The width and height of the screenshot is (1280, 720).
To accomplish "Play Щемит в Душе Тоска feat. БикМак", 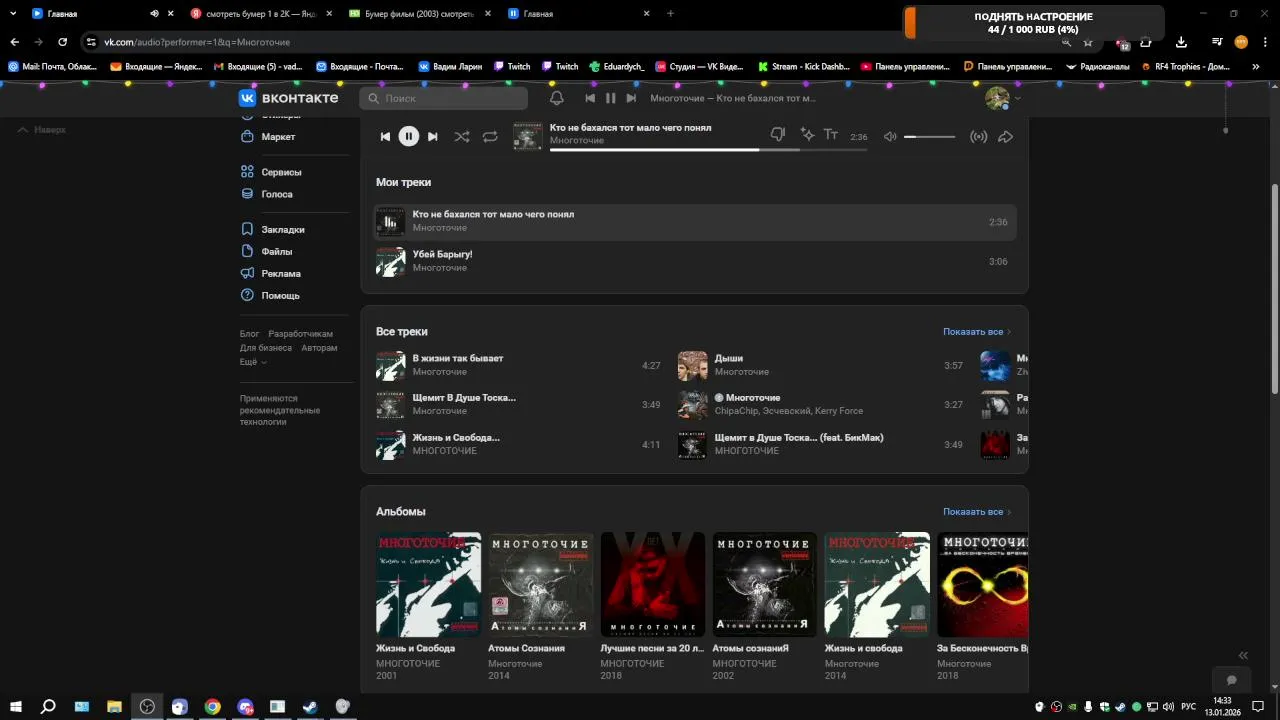I will point(821,444).
